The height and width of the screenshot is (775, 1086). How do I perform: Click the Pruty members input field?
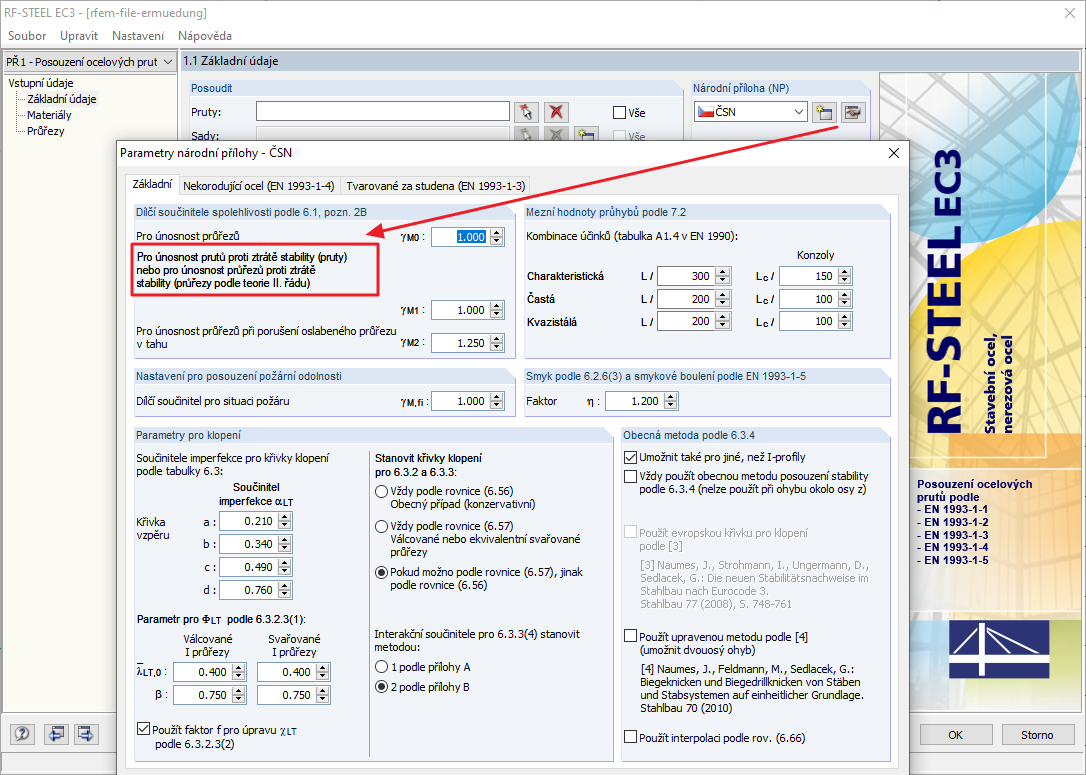(383, 112)
